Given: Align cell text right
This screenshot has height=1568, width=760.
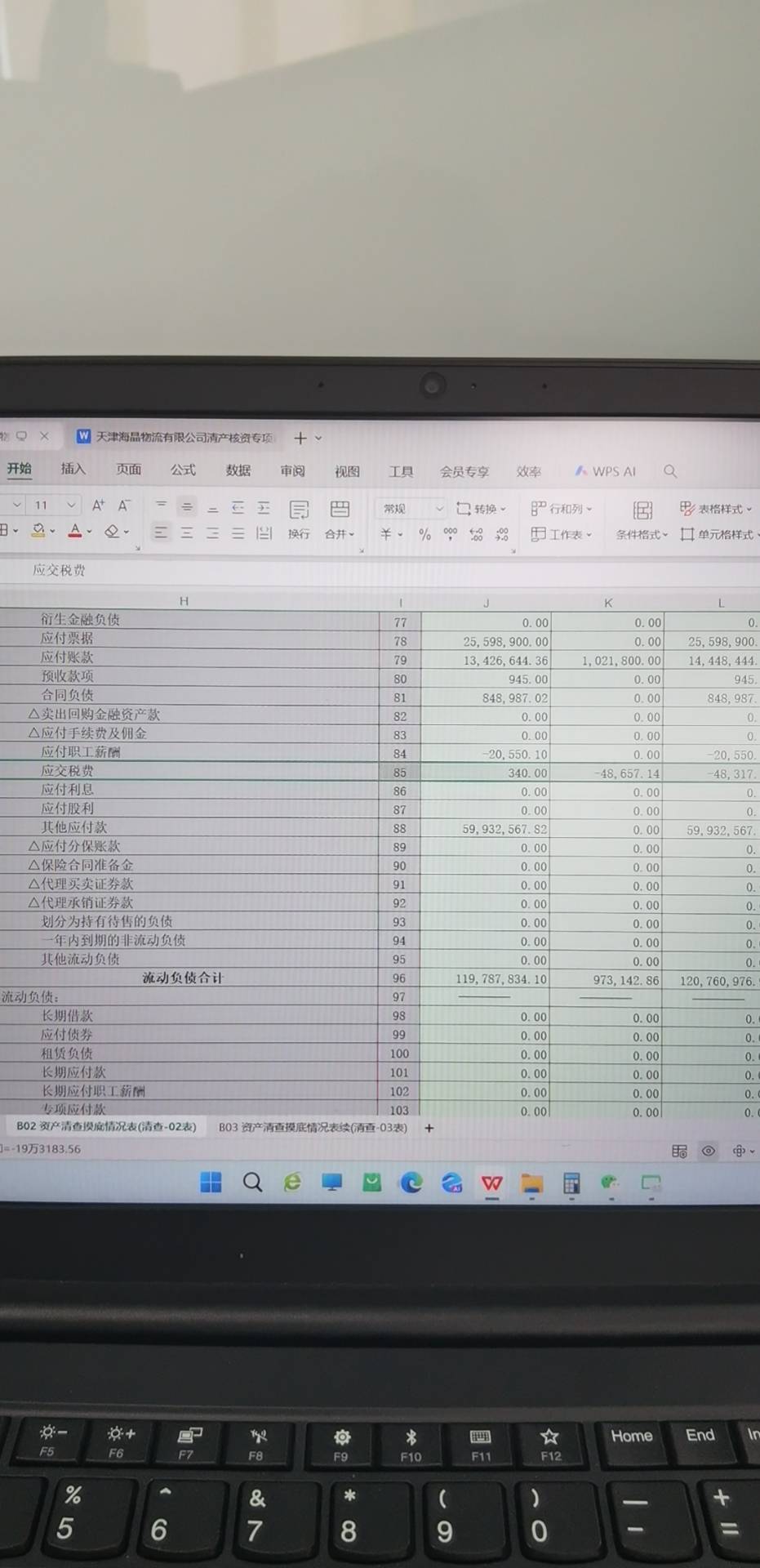Looking at the screenshot, I should tap(212, 533).
